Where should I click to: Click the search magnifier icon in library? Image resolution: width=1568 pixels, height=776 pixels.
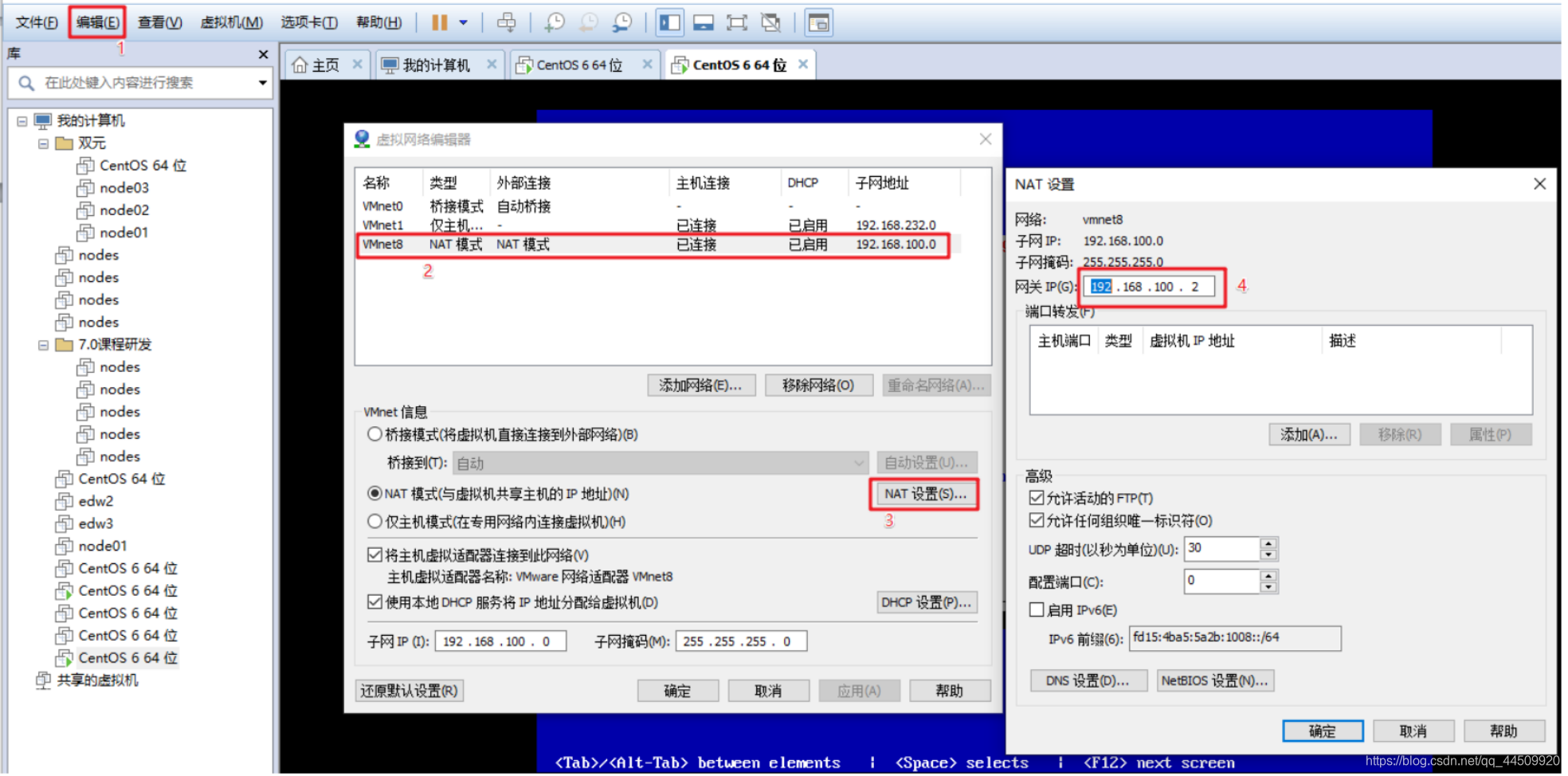(26, 83)
